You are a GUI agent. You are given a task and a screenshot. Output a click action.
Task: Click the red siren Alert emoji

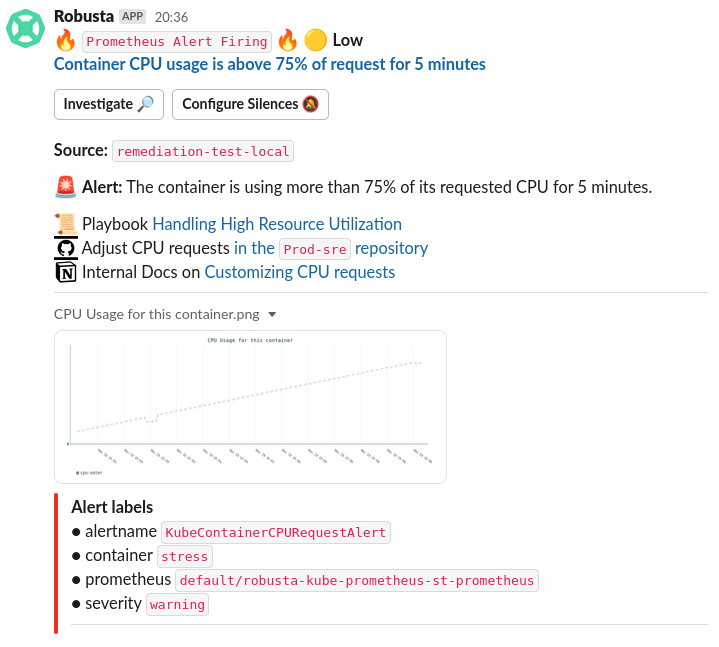point(66,187)
